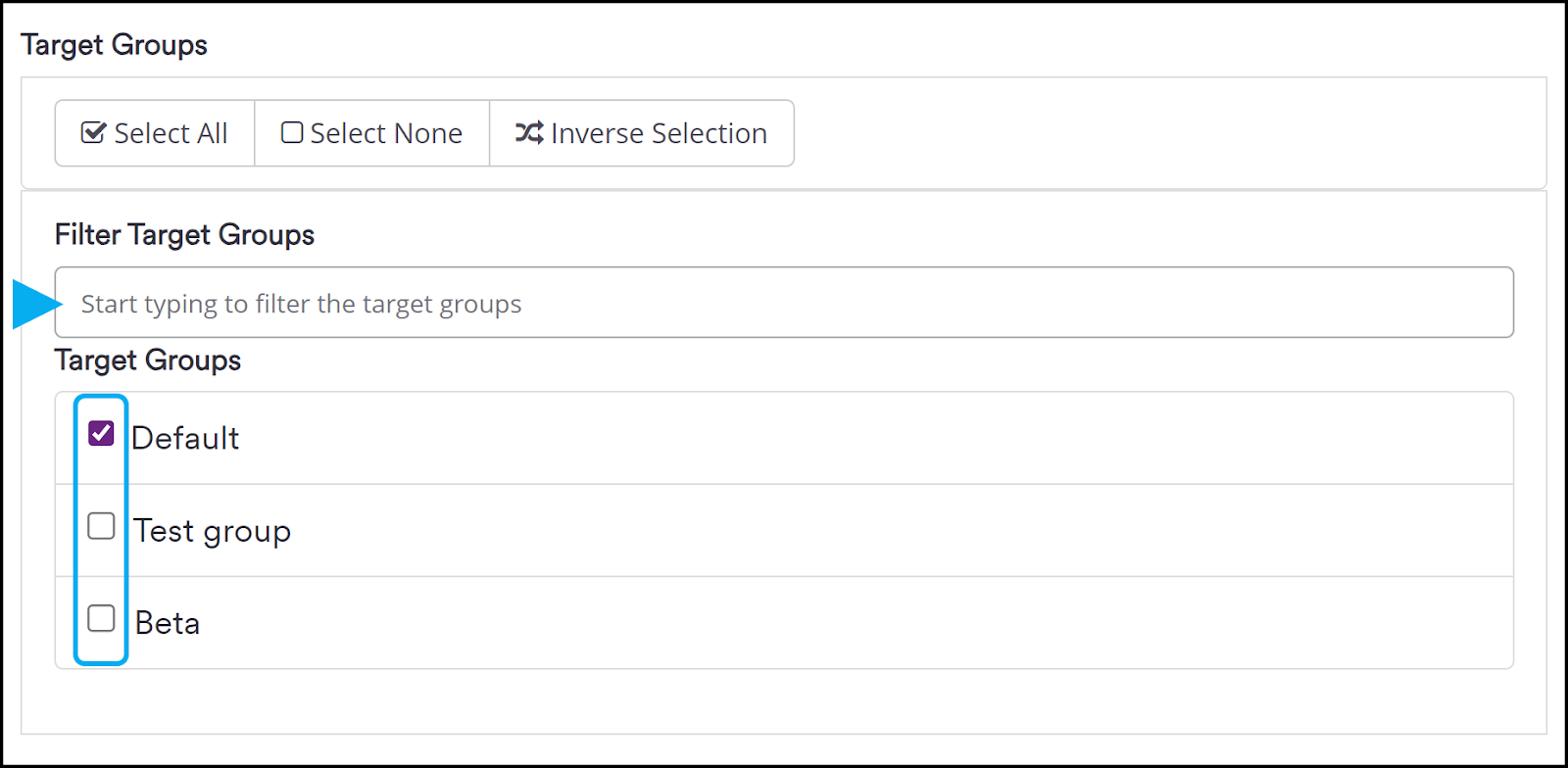Uncheck the Default target group checkbox
1568x768 pixels.
(x=101, y=433)
